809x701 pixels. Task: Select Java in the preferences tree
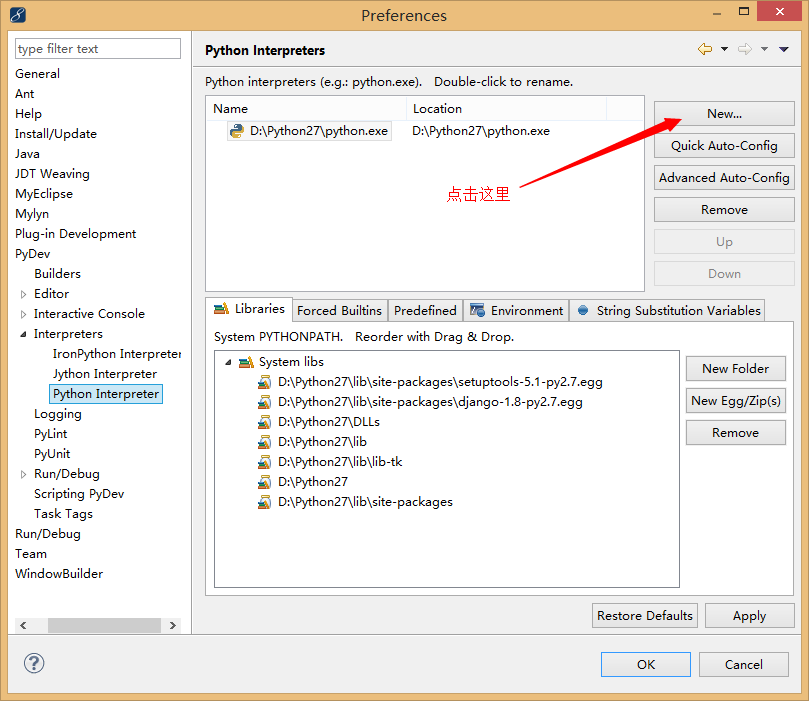click(27, 154)
